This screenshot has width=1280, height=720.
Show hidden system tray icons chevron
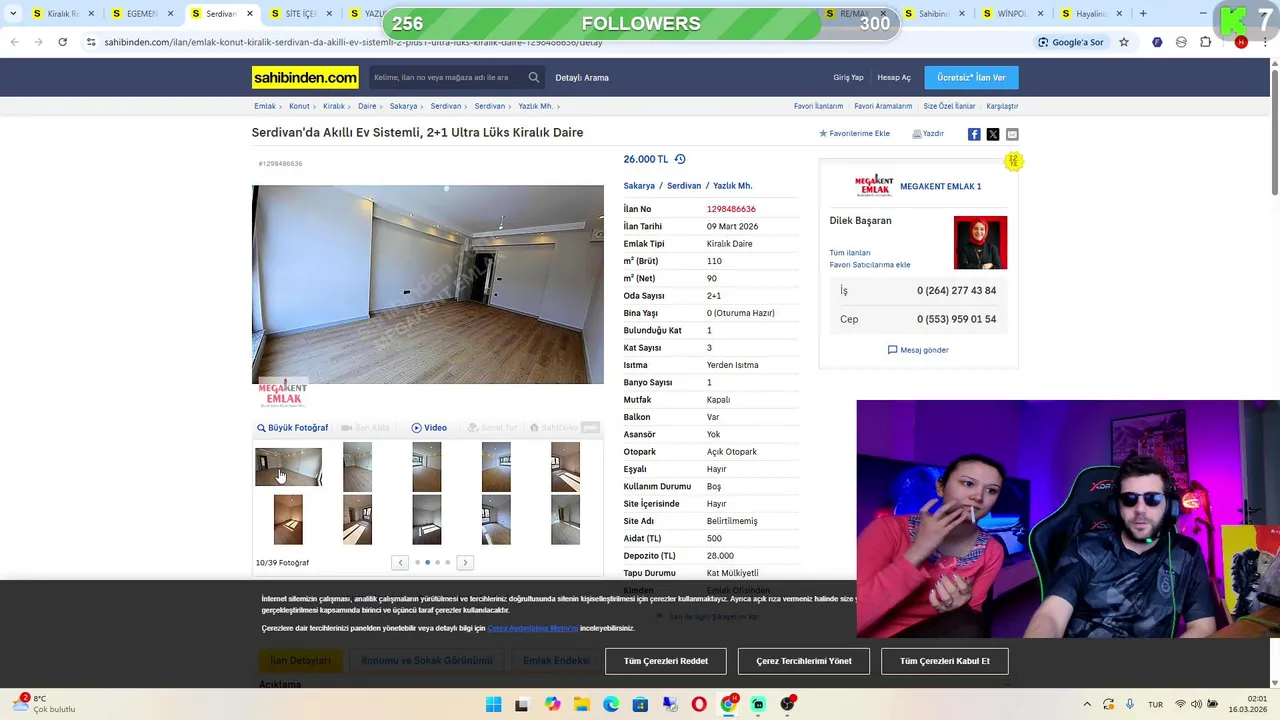[1087, 704]
